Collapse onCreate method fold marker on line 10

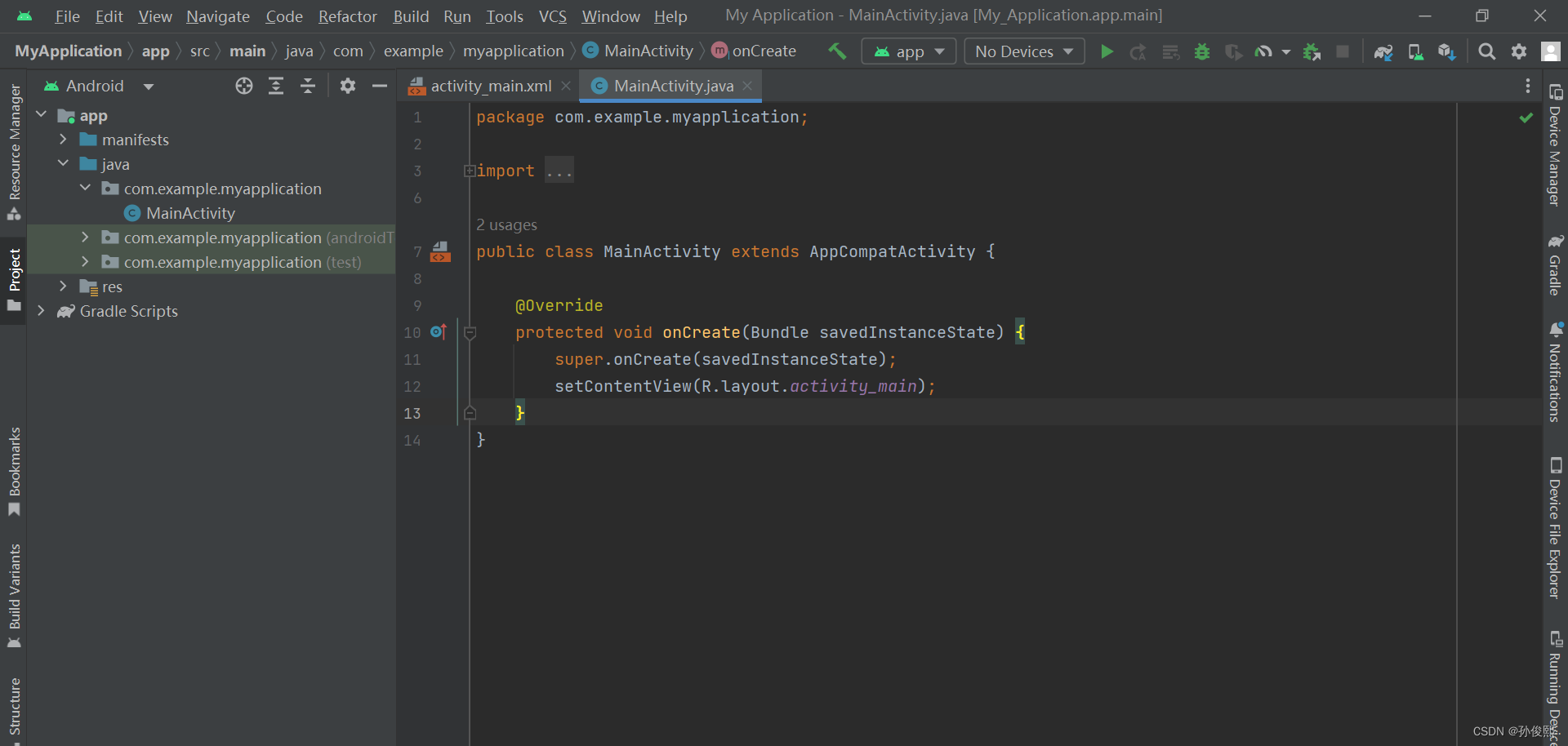[470, 332]
